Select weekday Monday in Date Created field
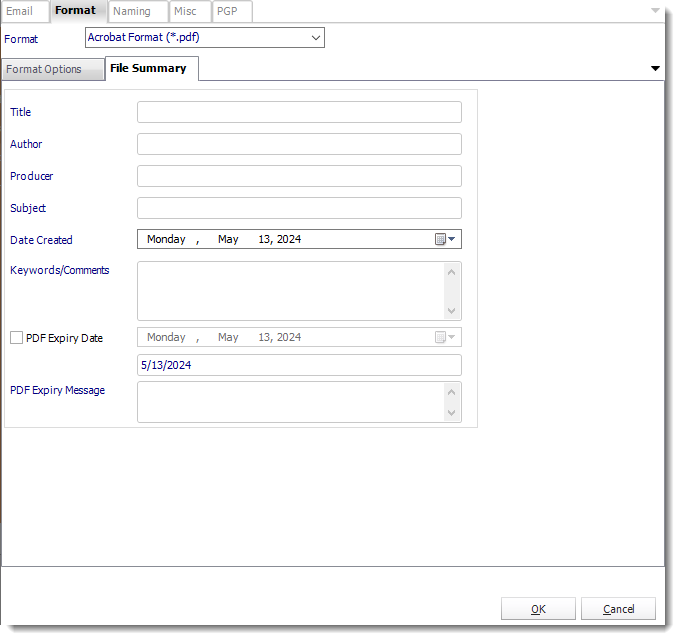The width and height of the screenshot is (680, 640). [166, 239]
